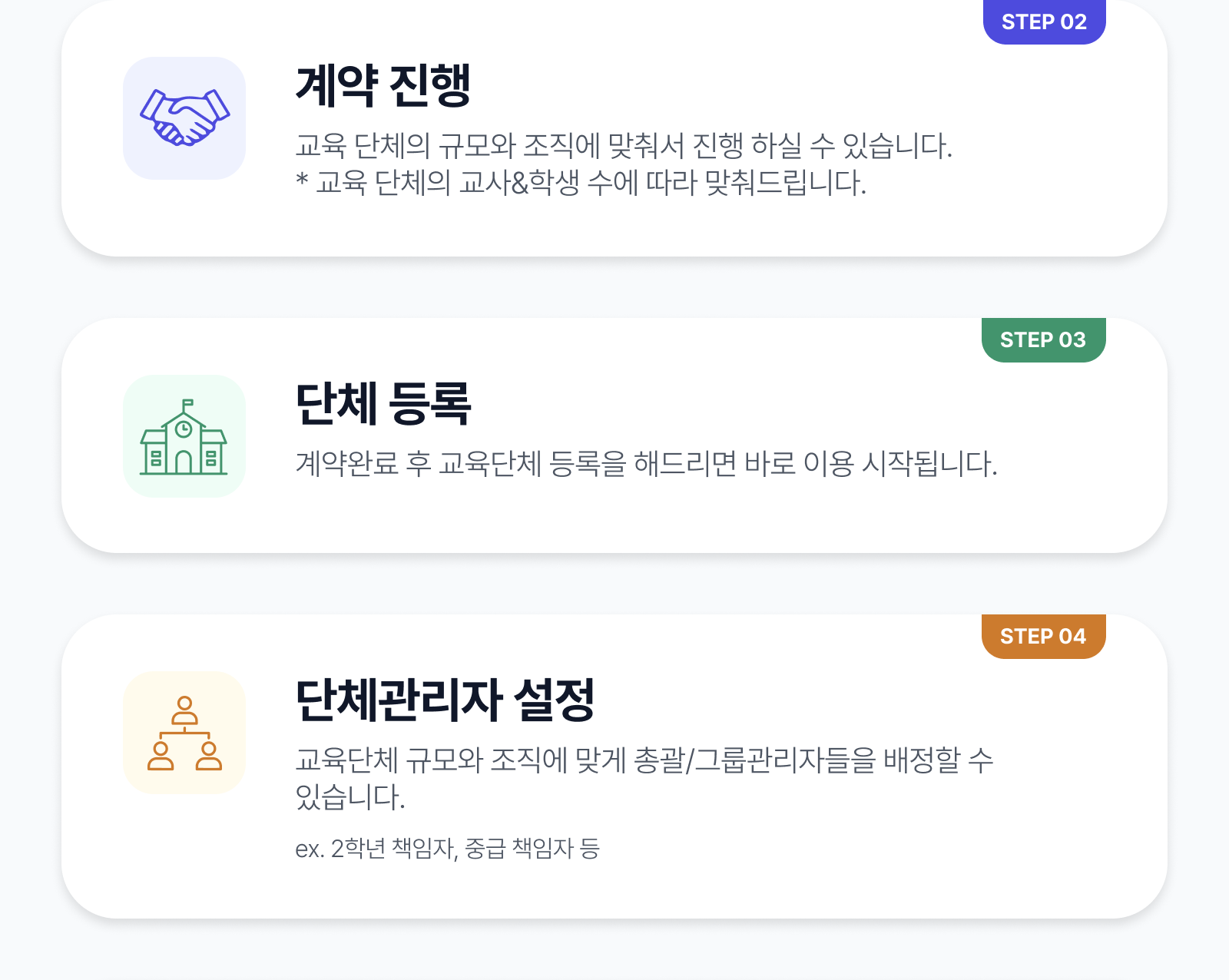Open the STEP 02 contract card
This screenshot has width=1229, height=980.
coord(614,128)
